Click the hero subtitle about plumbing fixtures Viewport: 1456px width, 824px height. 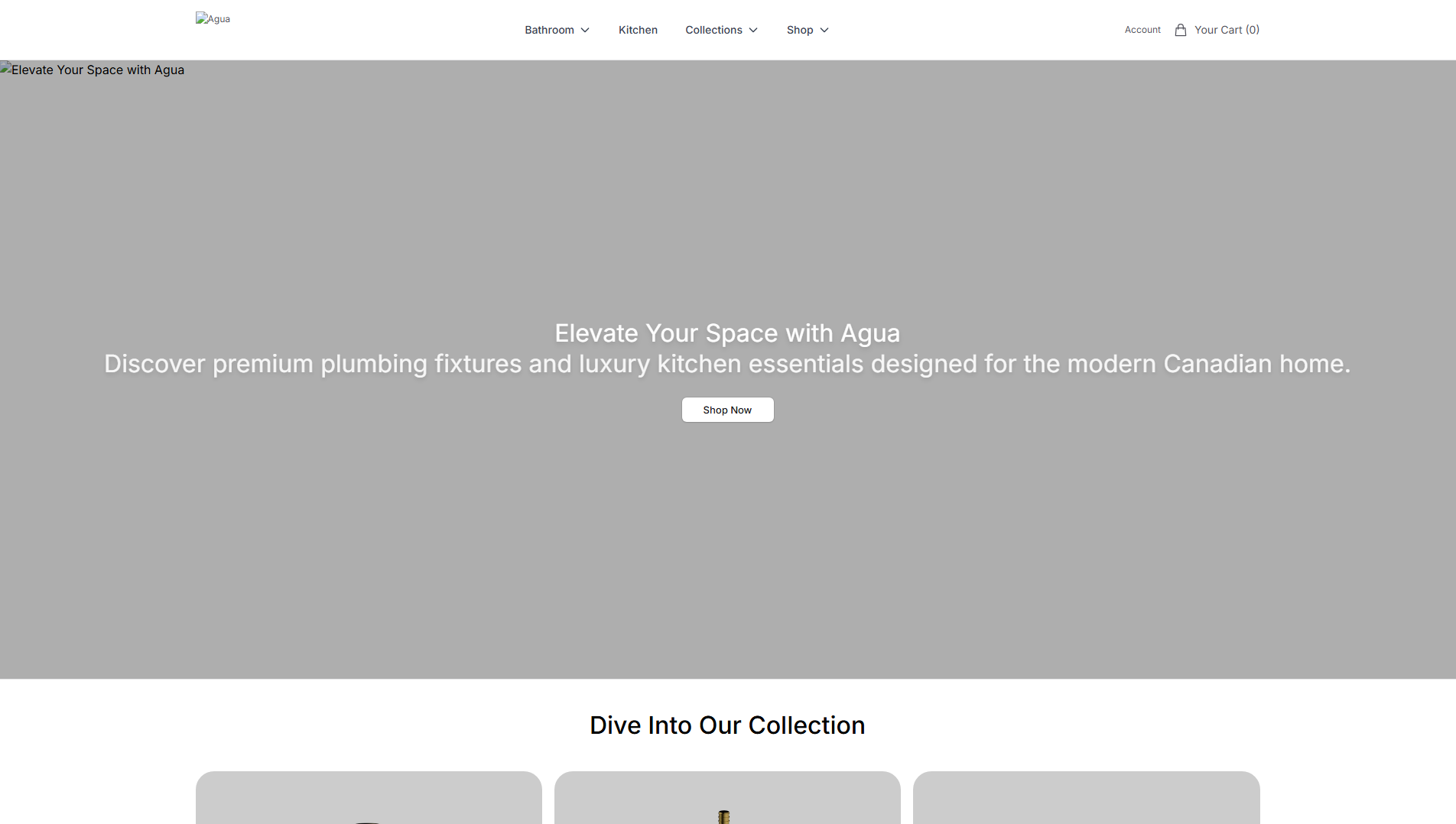tap(727, 364)
